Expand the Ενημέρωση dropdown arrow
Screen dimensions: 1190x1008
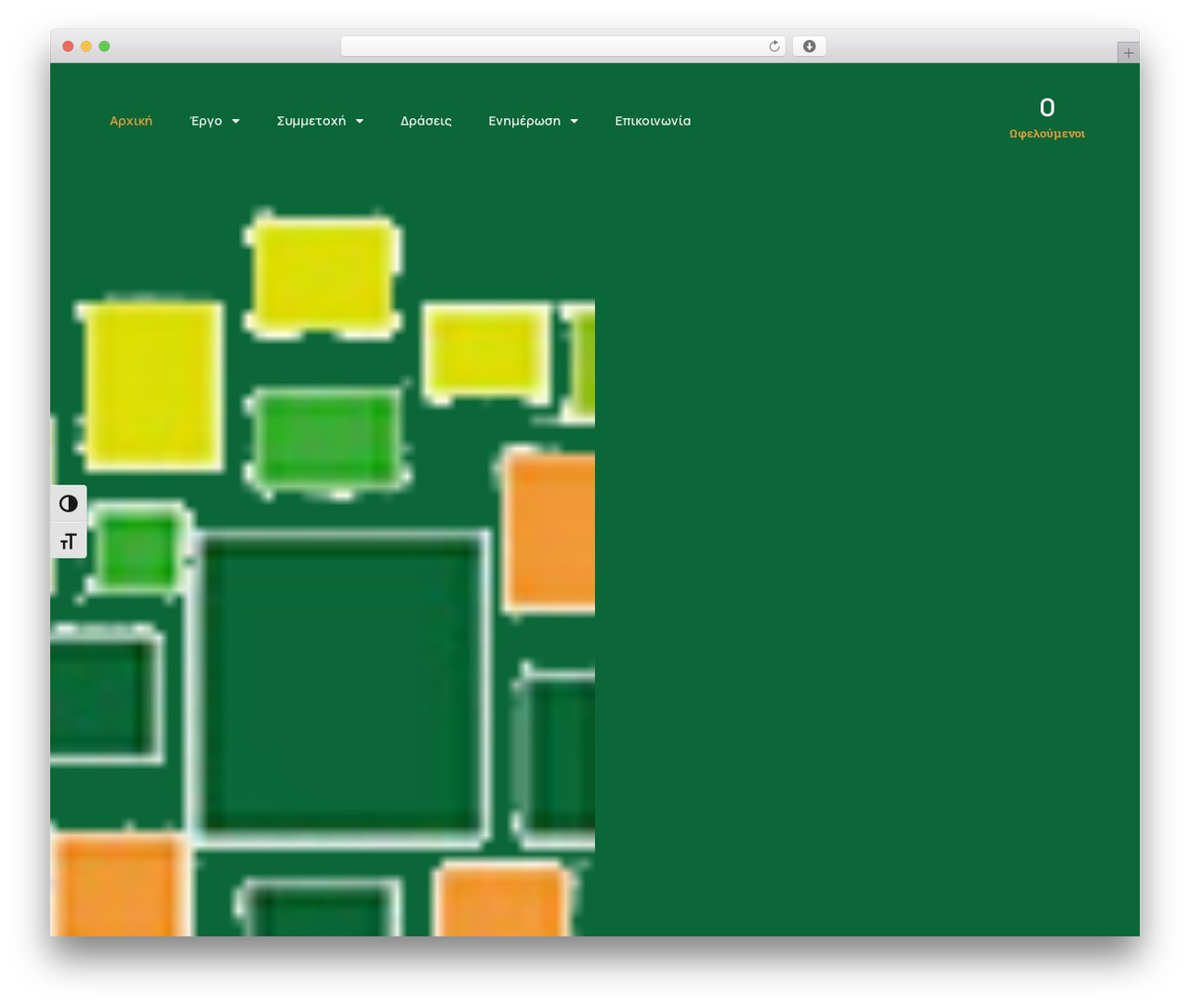[574, 122]
